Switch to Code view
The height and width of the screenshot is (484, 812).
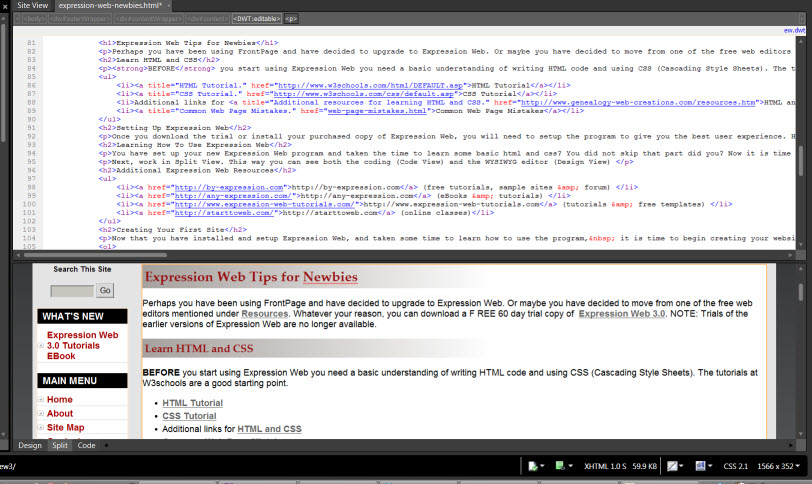click(x=86, y=445)
